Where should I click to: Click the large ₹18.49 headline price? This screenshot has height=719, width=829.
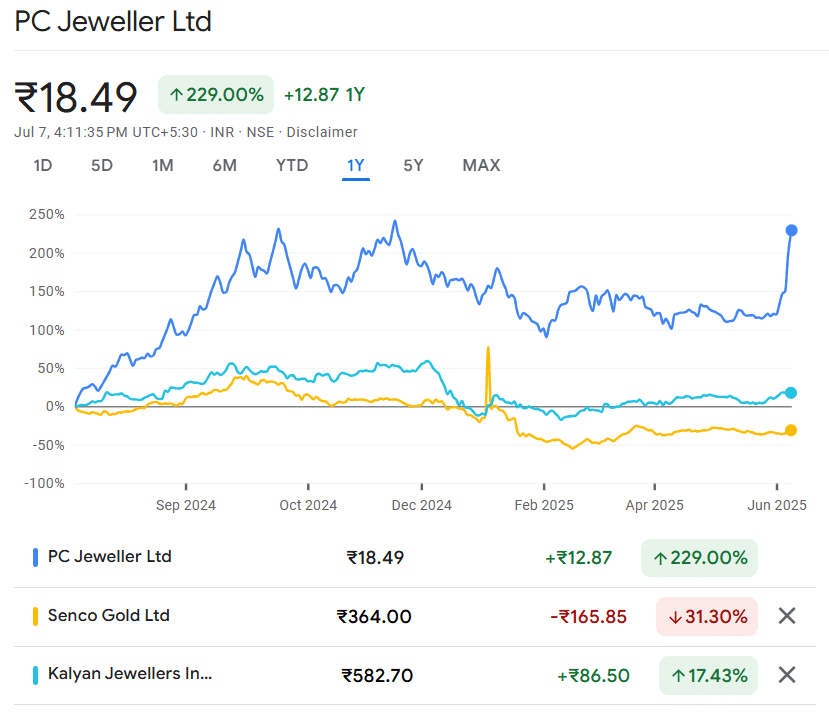[76, 97]
